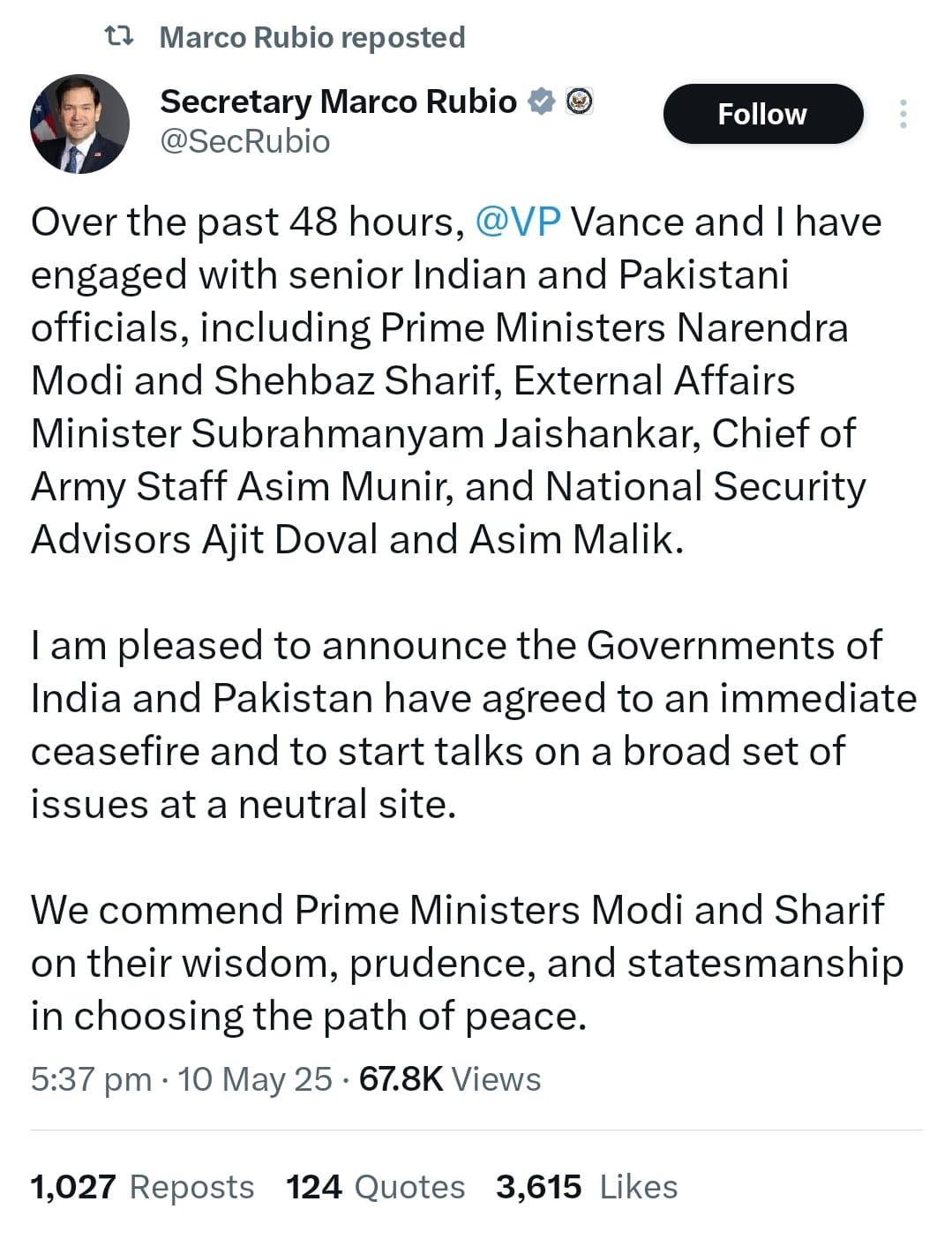View the 124 Quotes list
The image size is (952, 1239).
[375, 1187]
